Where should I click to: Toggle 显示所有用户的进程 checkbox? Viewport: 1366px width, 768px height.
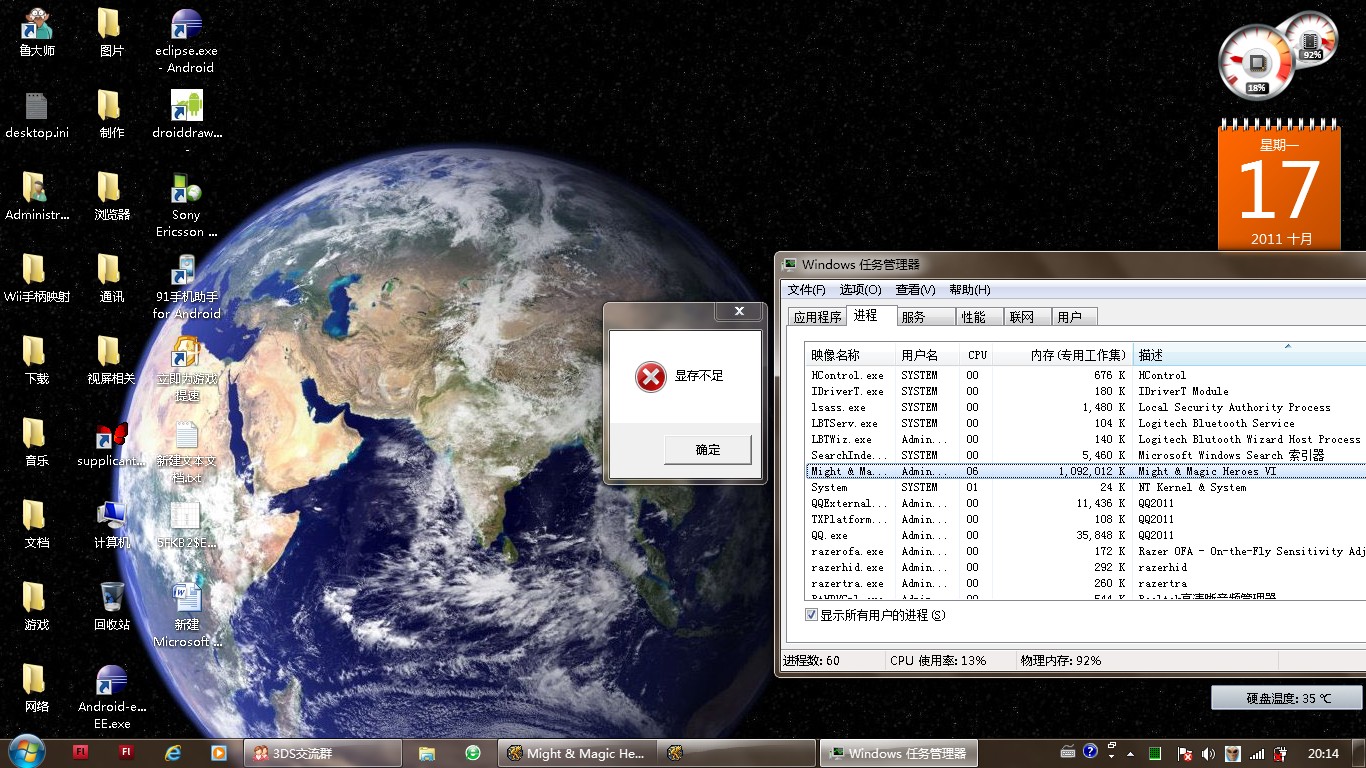click(x=812, y=615)
